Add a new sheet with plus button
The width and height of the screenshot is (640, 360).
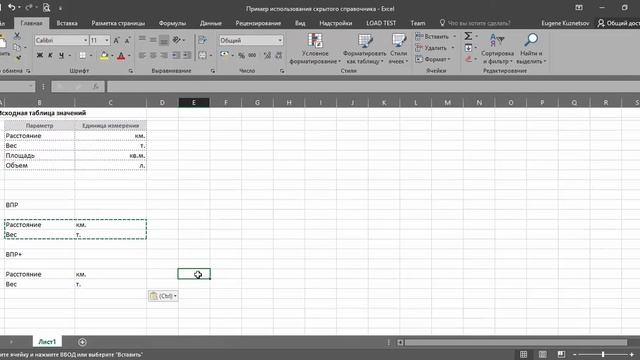tap(82, 342)
